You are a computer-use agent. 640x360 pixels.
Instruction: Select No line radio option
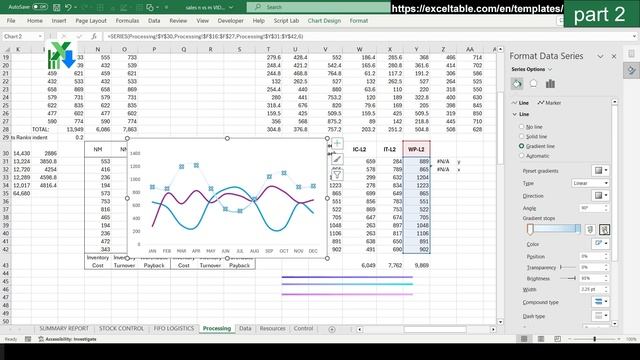click(521, 127)
